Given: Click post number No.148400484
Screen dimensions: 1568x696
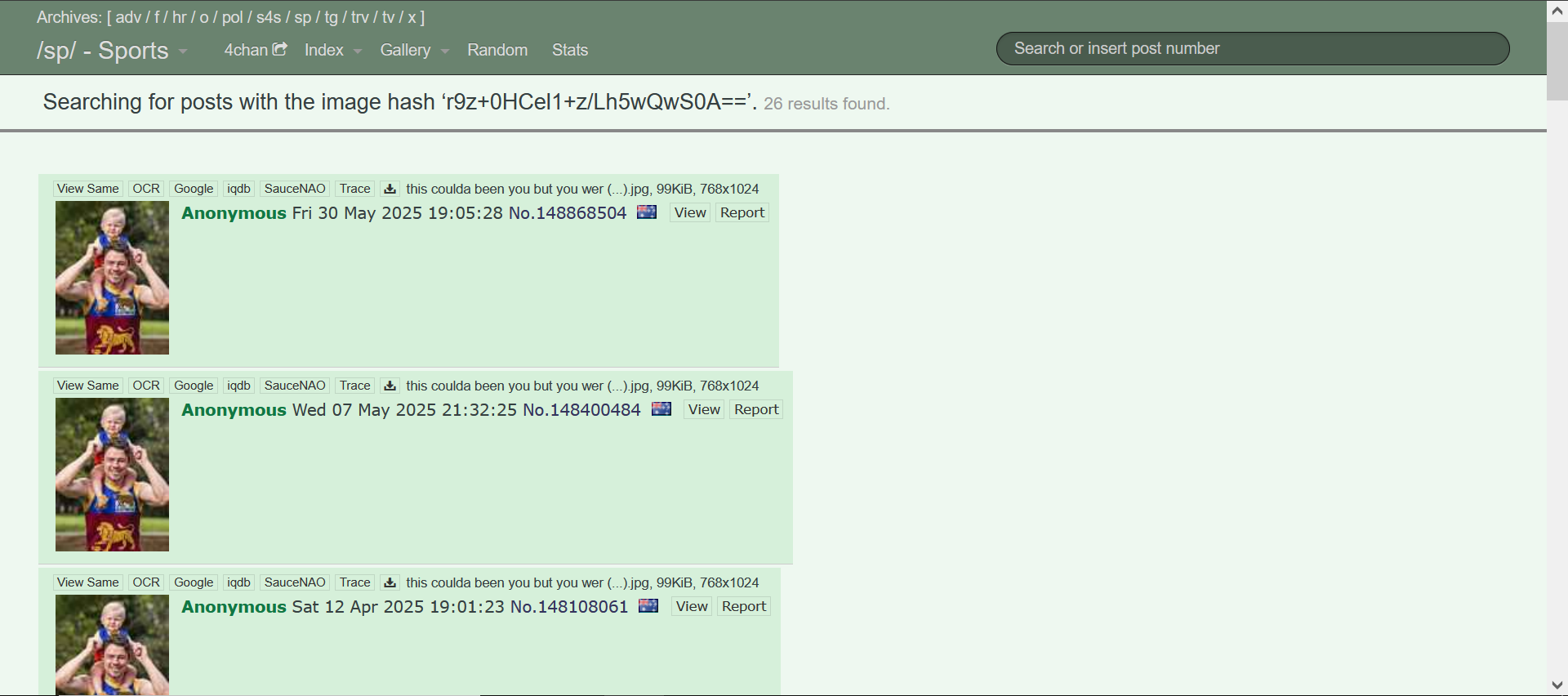Looking at the screenshot, I should point(581,409).
